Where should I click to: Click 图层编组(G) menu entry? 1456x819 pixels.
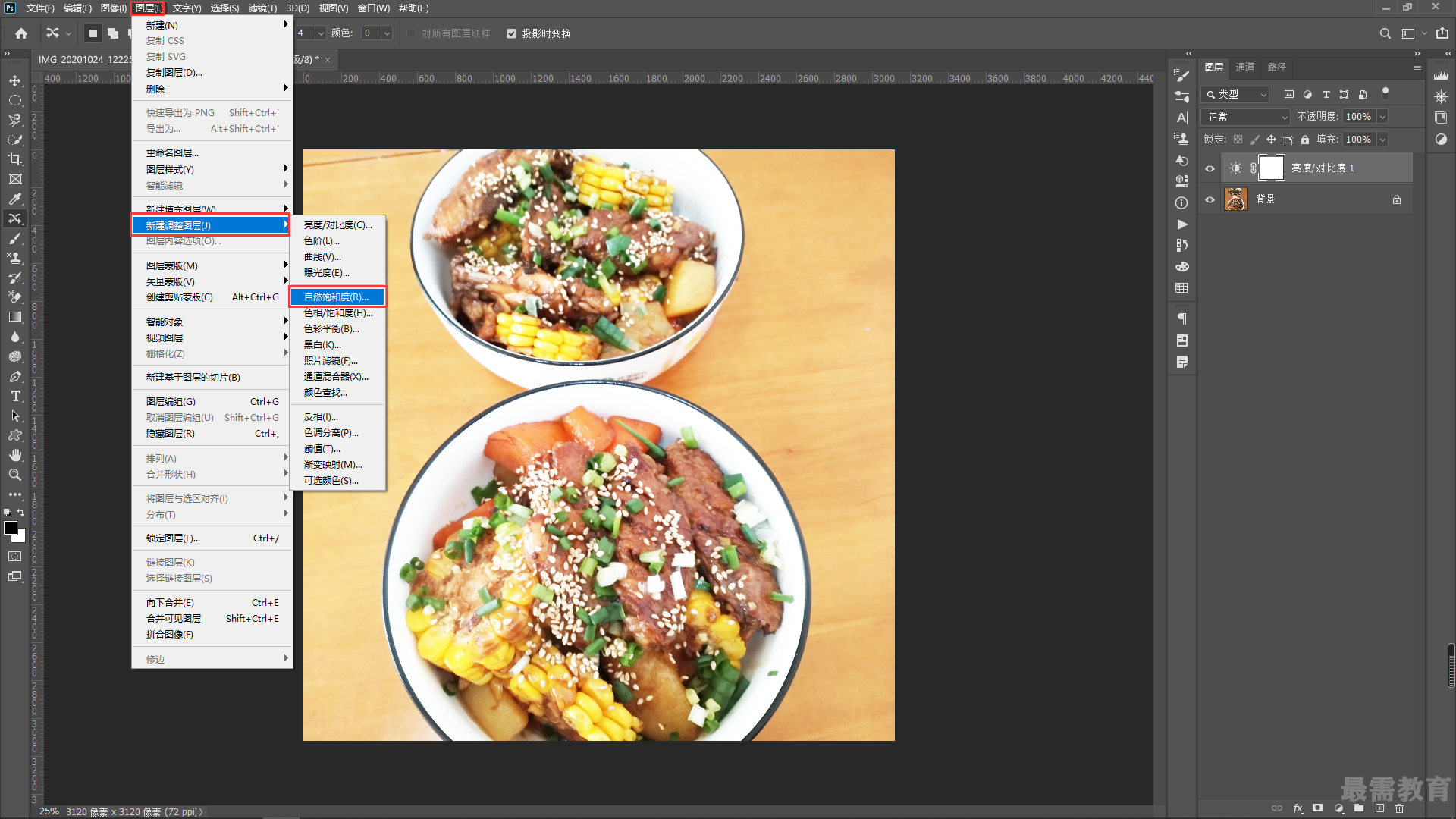tap(212, 402)
